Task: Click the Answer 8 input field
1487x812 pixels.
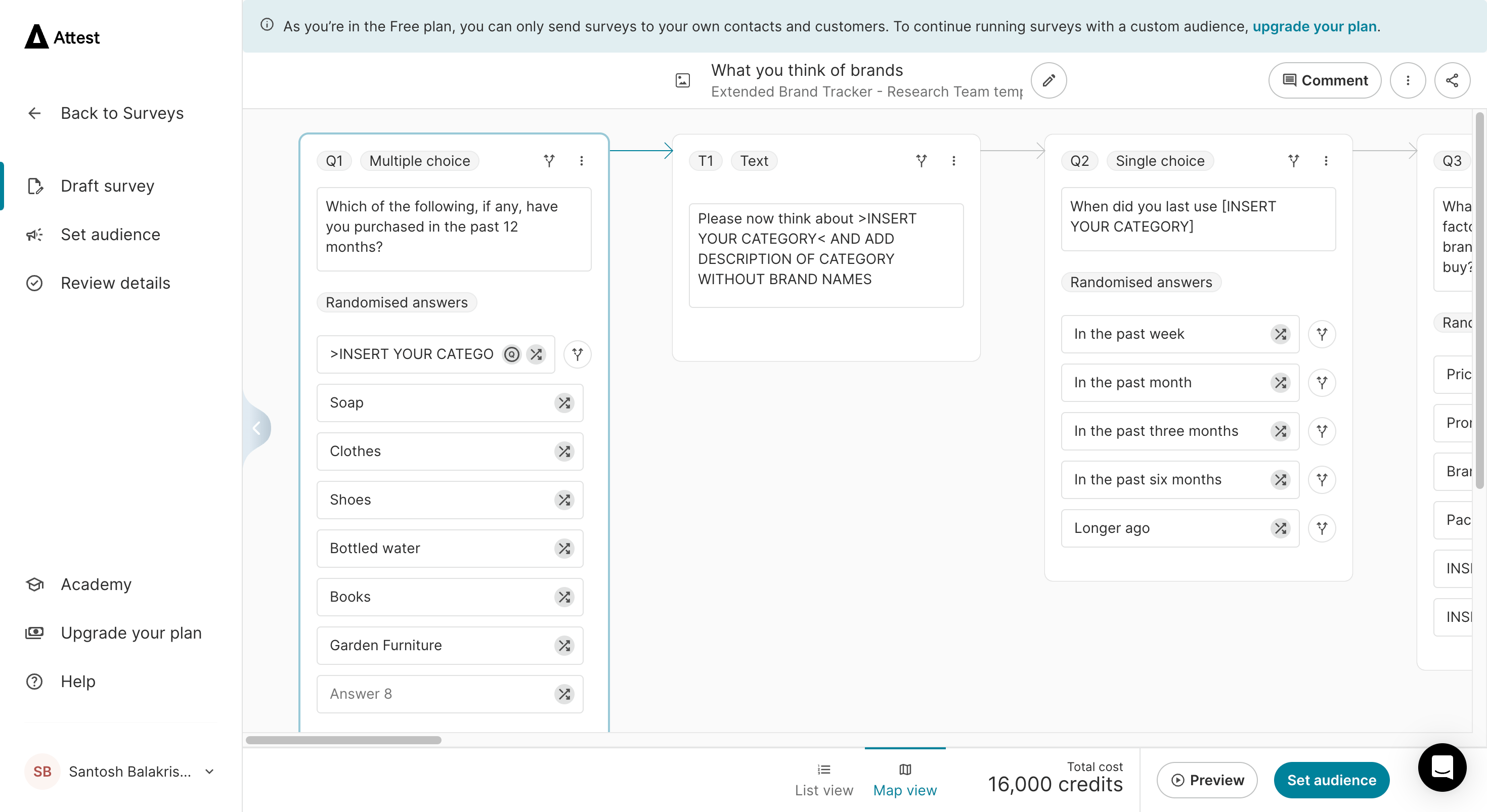Action: pyautogui.click(x=433, y=694)
